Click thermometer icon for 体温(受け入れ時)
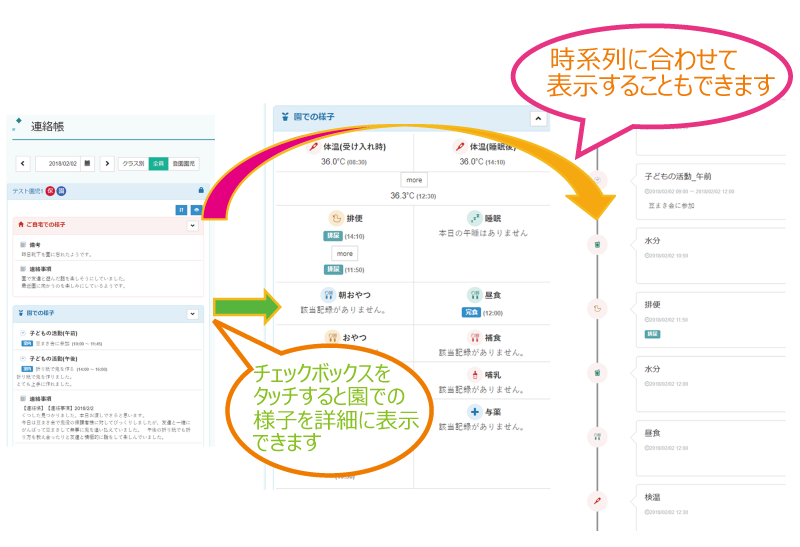The image size is (800, 547). pos(314,146)
